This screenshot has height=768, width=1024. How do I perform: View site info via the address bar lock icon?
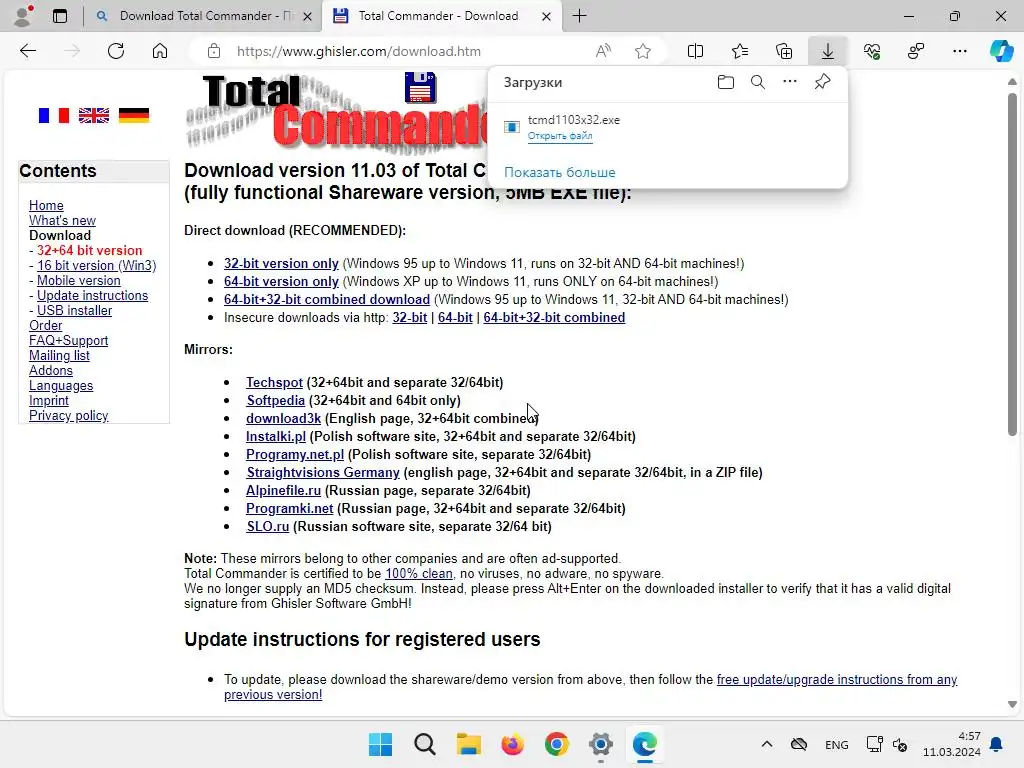point(214,51)
